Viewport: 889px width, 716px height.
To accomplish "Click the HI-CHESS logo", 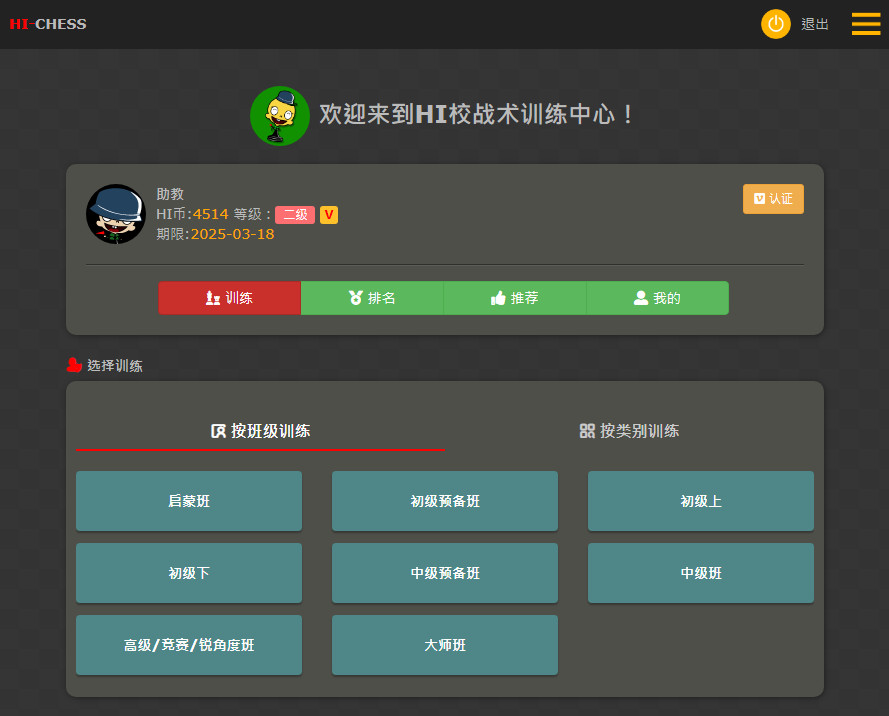I will [x=48, y=24].
